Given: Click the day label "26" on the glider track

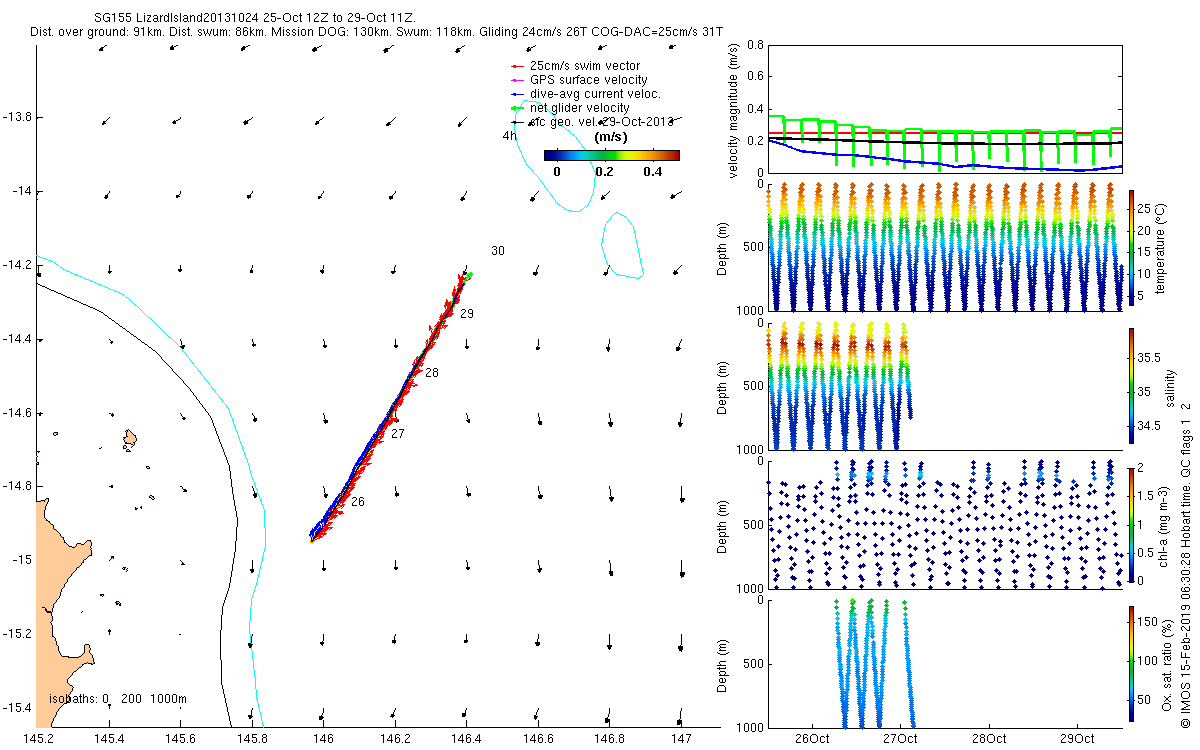Looking at the screenshot, I should 358,502.
